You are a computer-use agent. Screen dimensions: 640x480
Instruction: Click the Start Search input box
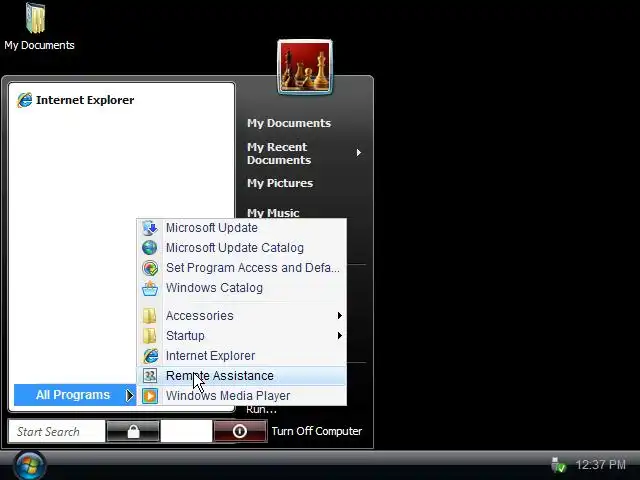(57, 431)
